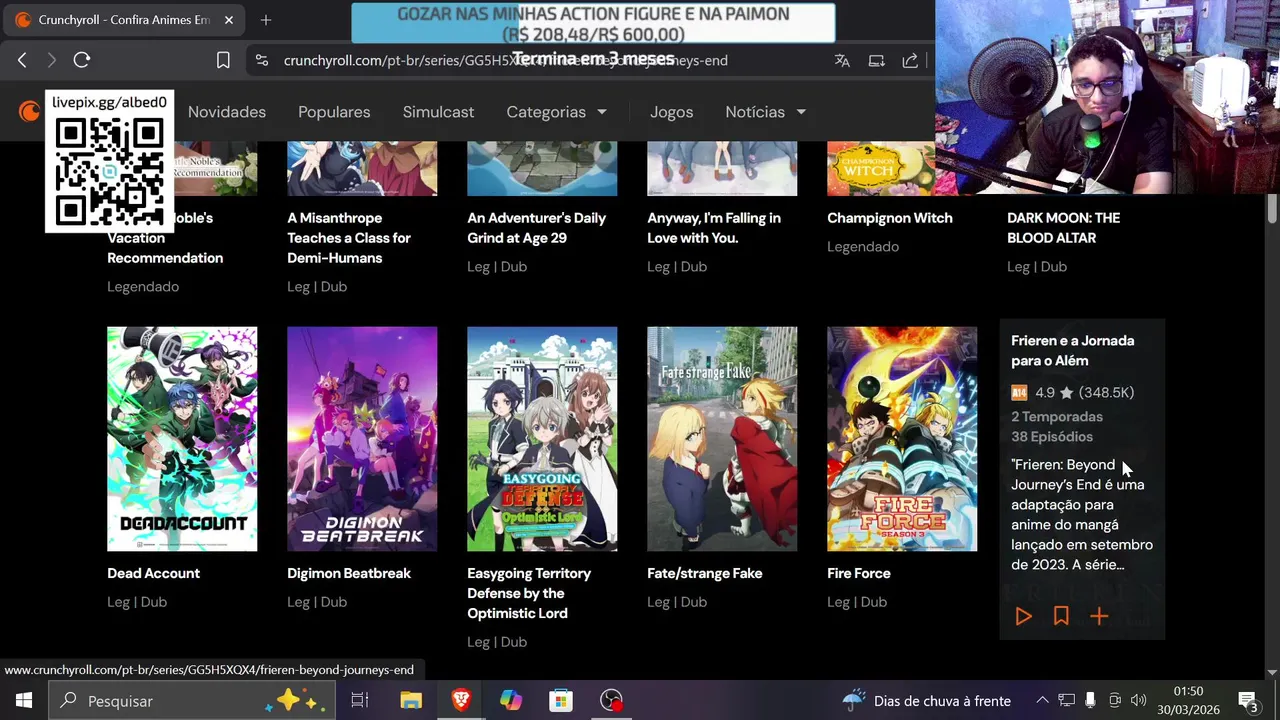Open Novidades in the nav bar
This screenshot has width=1280, height=720.
click(227, 112)
